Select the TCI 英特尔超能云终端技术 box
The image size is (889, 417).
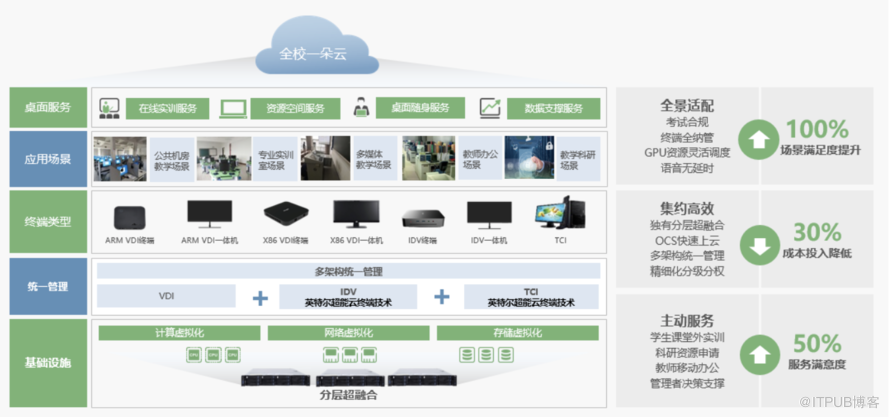point(531,297)
